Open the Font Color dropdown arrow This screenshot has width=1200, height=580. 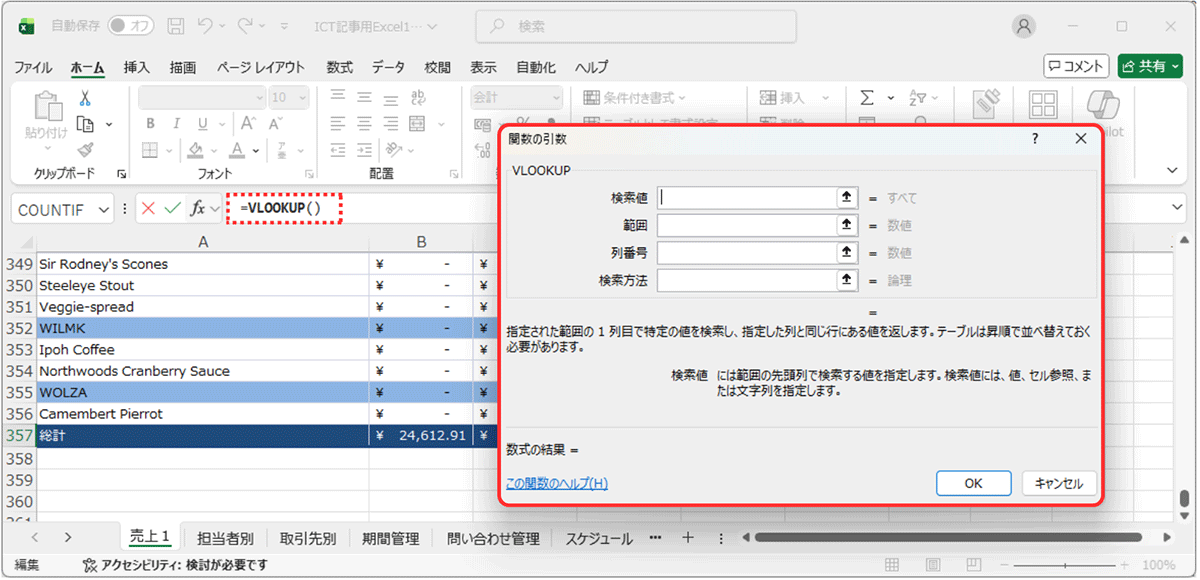tap(256, 151)
